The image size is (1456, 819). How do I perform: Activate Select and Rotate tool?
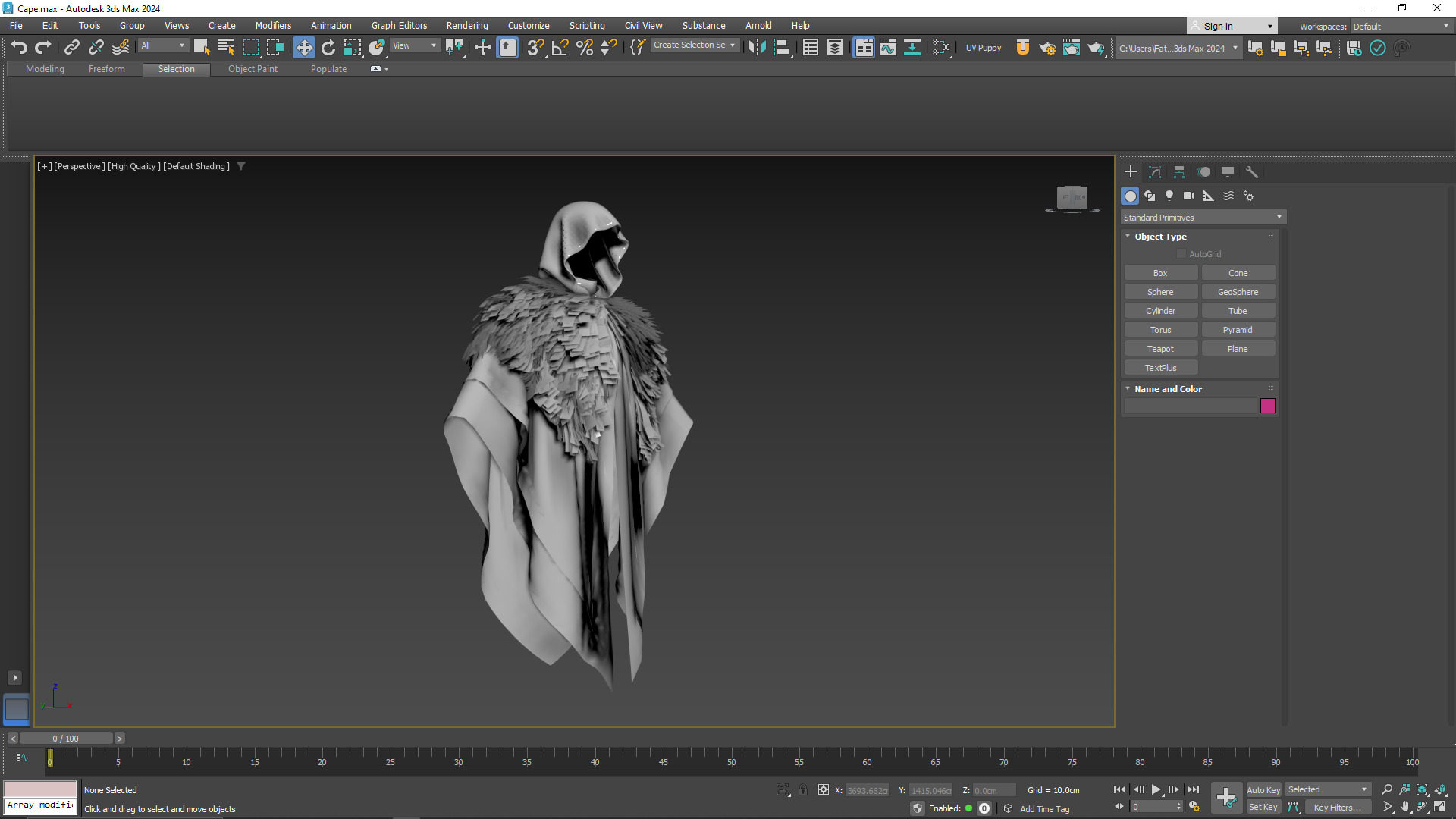328,48
